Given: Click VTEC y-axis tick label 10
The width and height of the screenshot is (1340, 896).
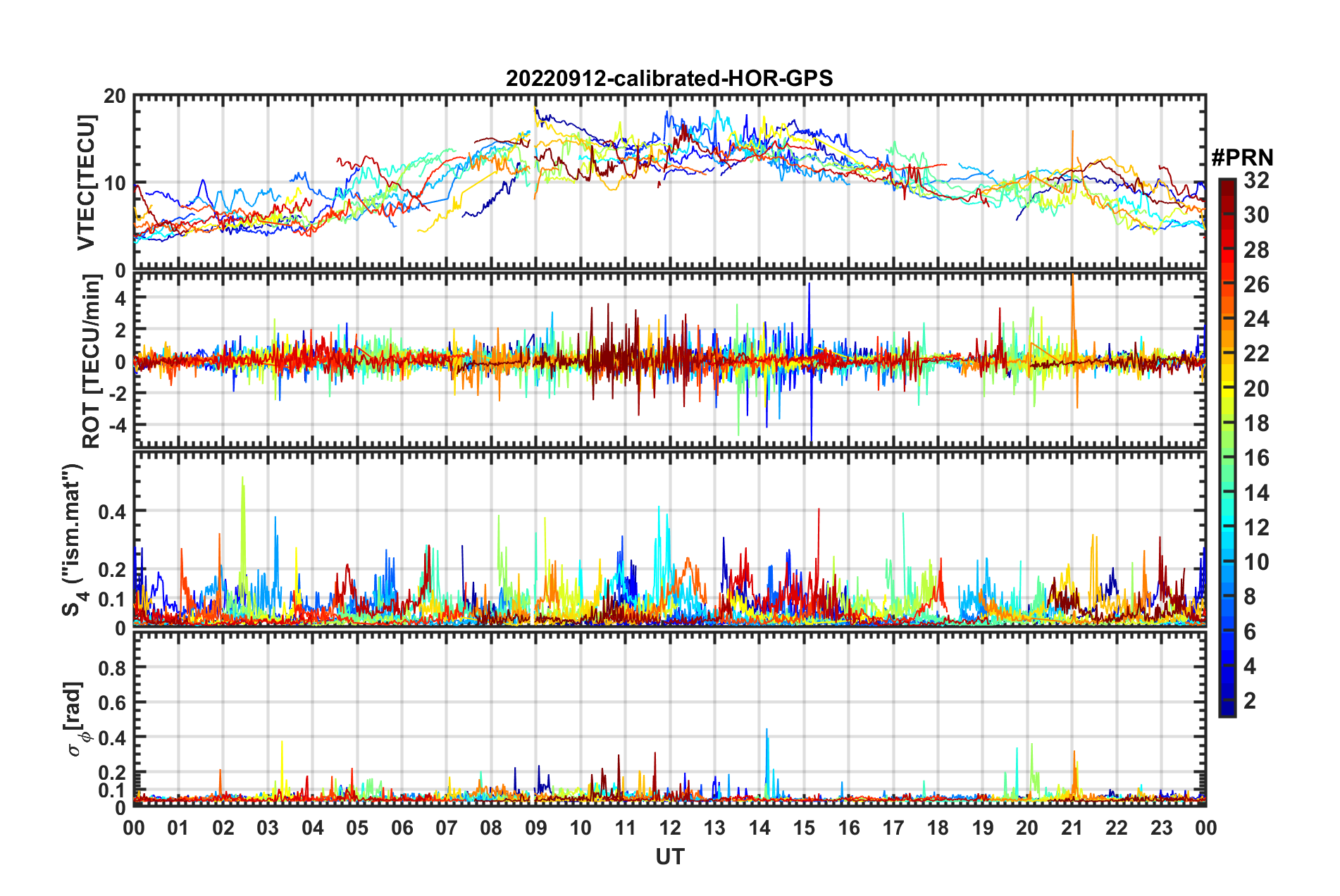Looking at the screenshot, I should [x=115, y=183].
